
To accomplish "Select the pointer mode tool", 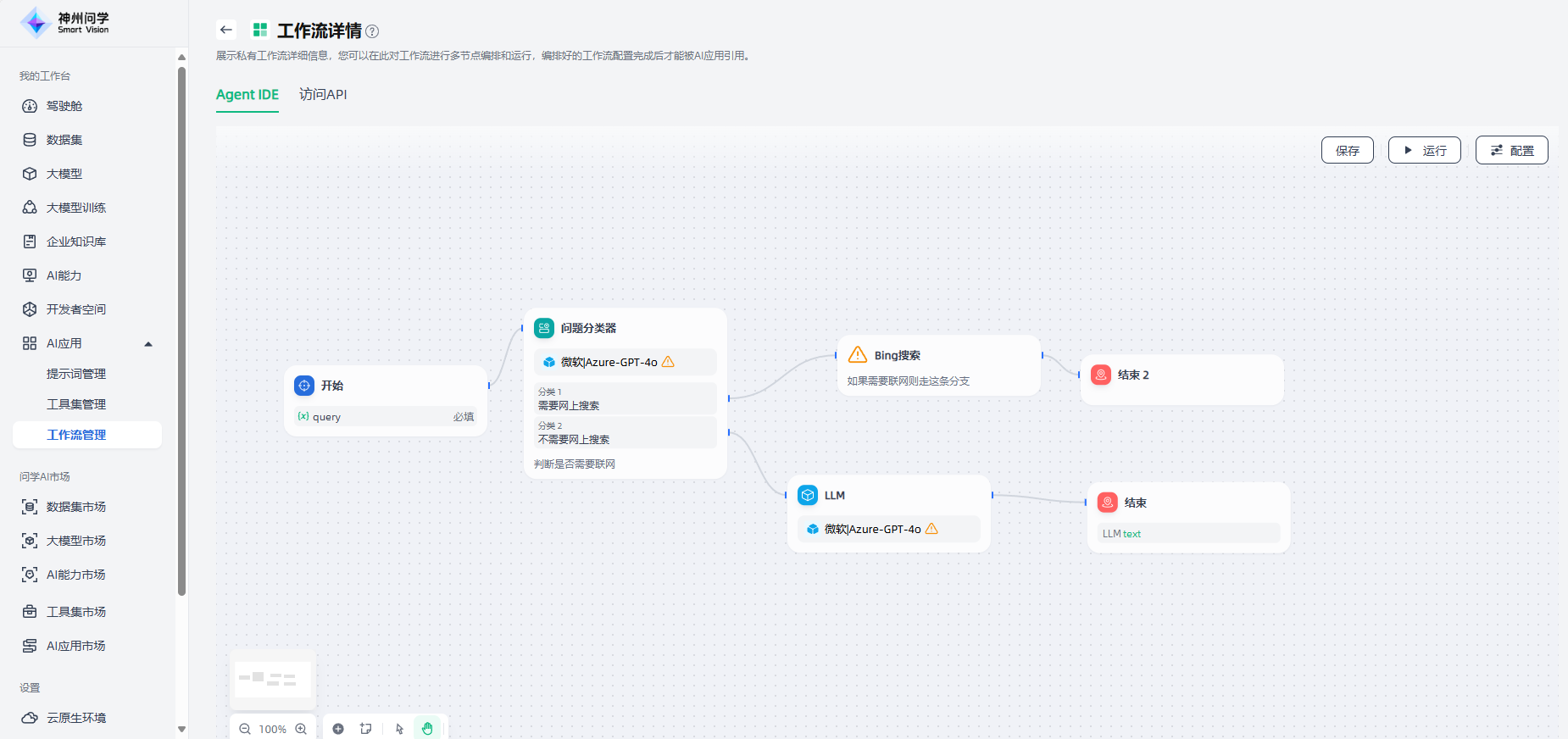I will (x=399, y=729).
